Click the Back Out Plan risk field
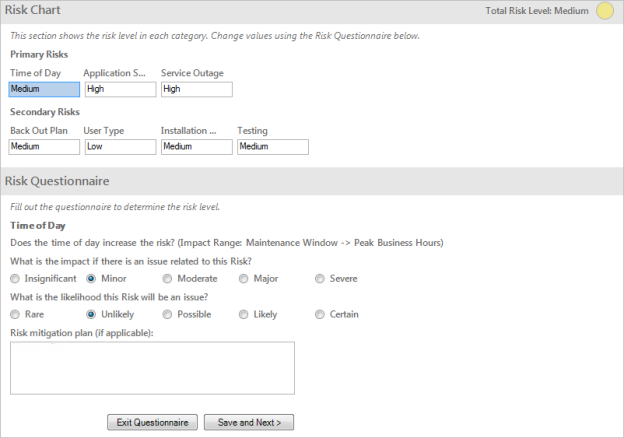 (x=44, y=147)
